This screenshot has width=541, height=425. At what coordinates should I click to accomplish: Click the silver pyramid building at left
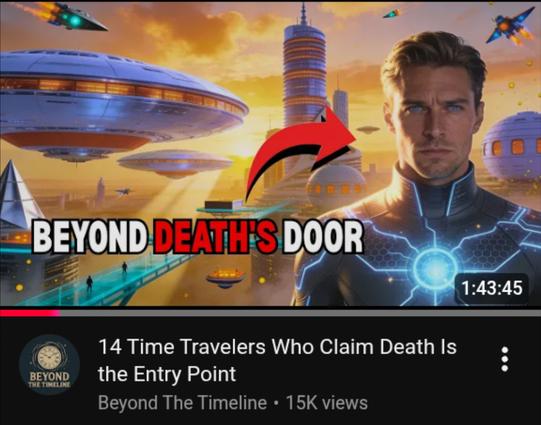(19, 196)
